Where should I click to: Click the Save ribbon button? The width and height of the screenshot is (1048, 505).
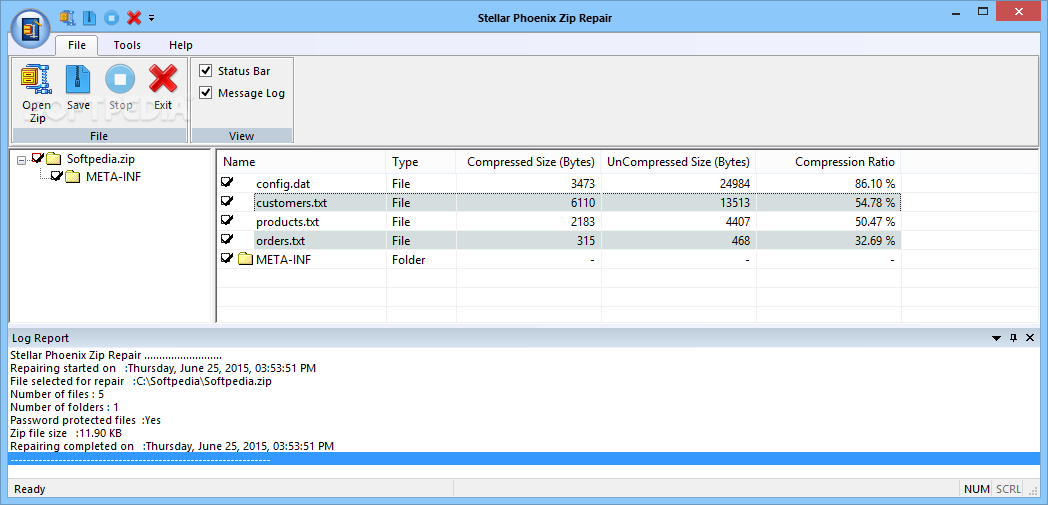point(78,88)
